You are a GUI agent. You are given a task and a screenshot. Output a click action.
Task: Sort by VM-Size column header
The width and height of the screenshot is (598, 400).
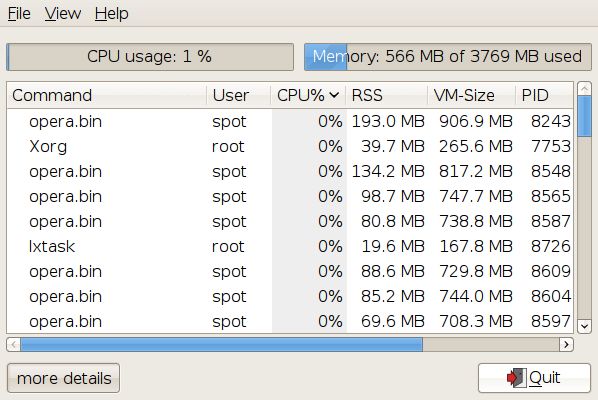(x=471, y=95)
